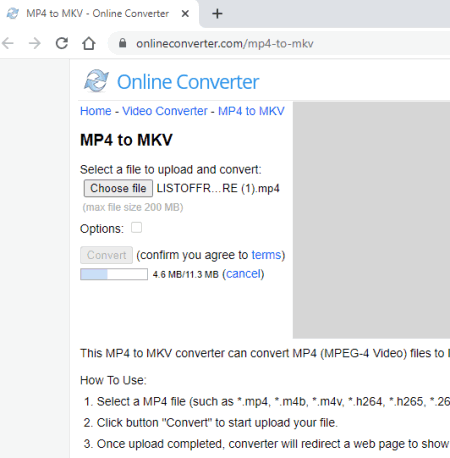Click the '(max file size 200 MB)' note

pyautogui.click(x=133, y=207)
